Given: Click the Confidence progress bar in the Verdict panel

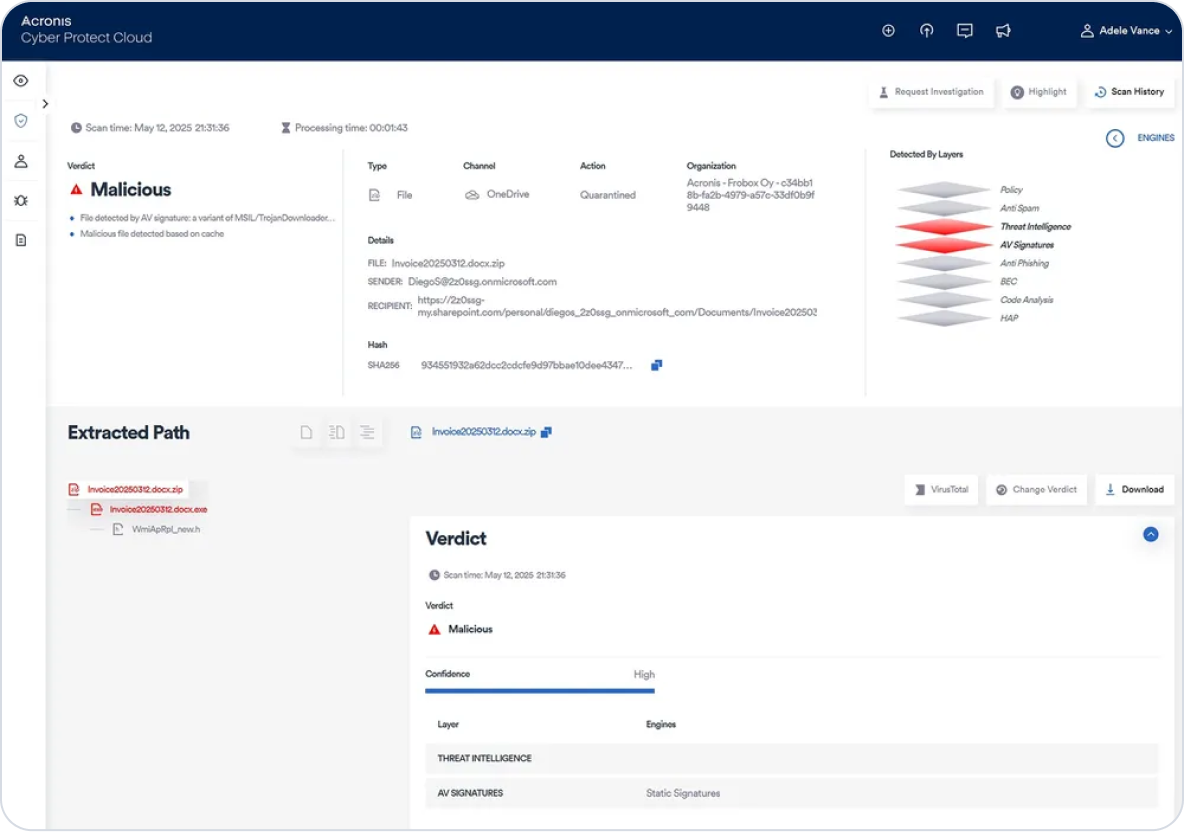Looking at the screenshot, I should (x=540, y=690).
